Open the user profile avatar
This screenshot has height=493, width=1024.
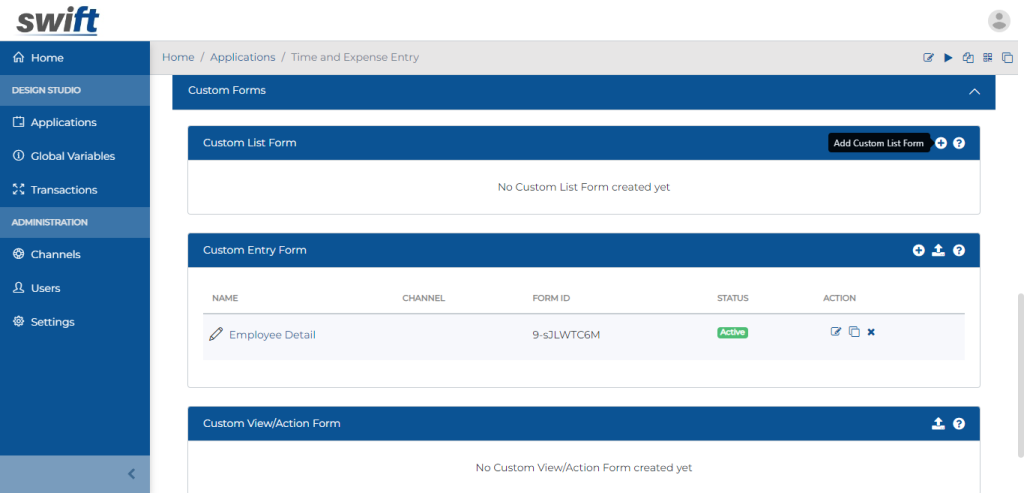pyautogui.click(x=998, y=21)
